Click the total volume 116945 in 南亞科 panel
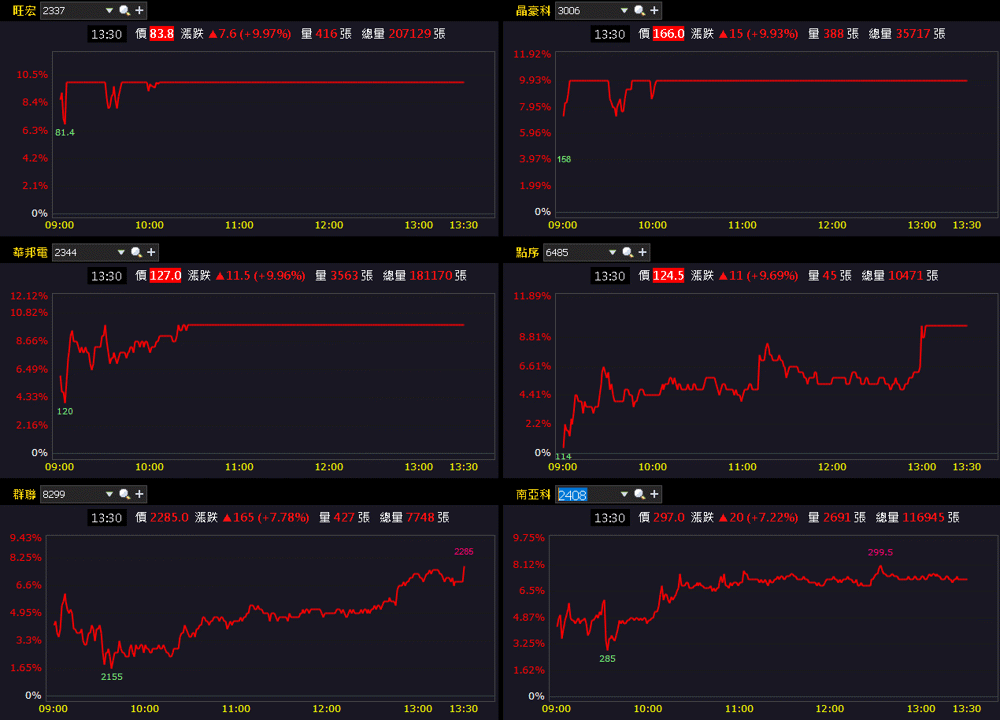Viewport: 1000px width, 720px height. pos(924,517)
